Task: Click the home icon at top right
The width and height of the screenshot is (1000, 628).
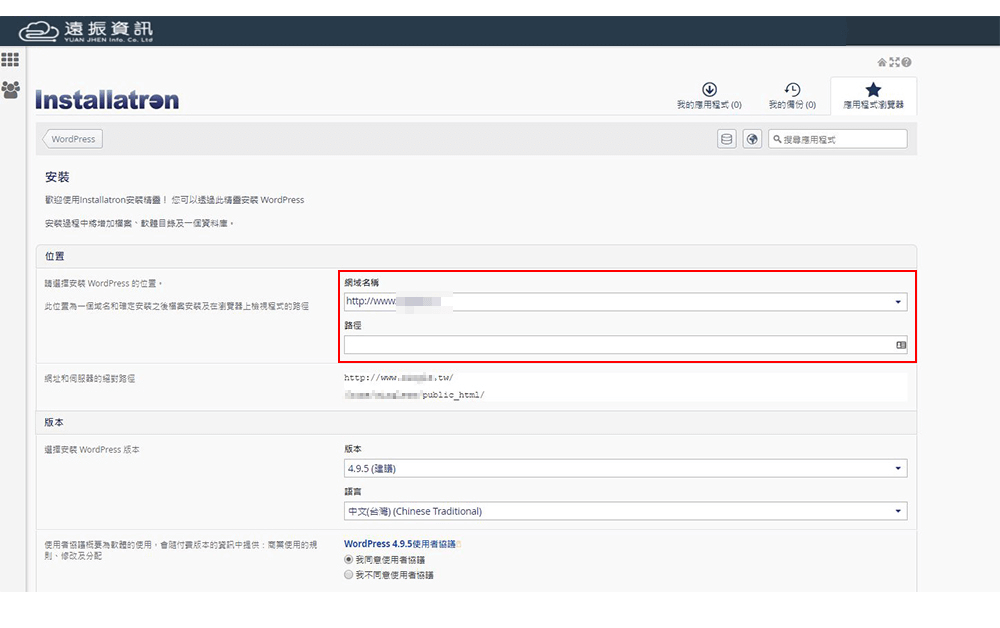Action: tap(882, 62)
